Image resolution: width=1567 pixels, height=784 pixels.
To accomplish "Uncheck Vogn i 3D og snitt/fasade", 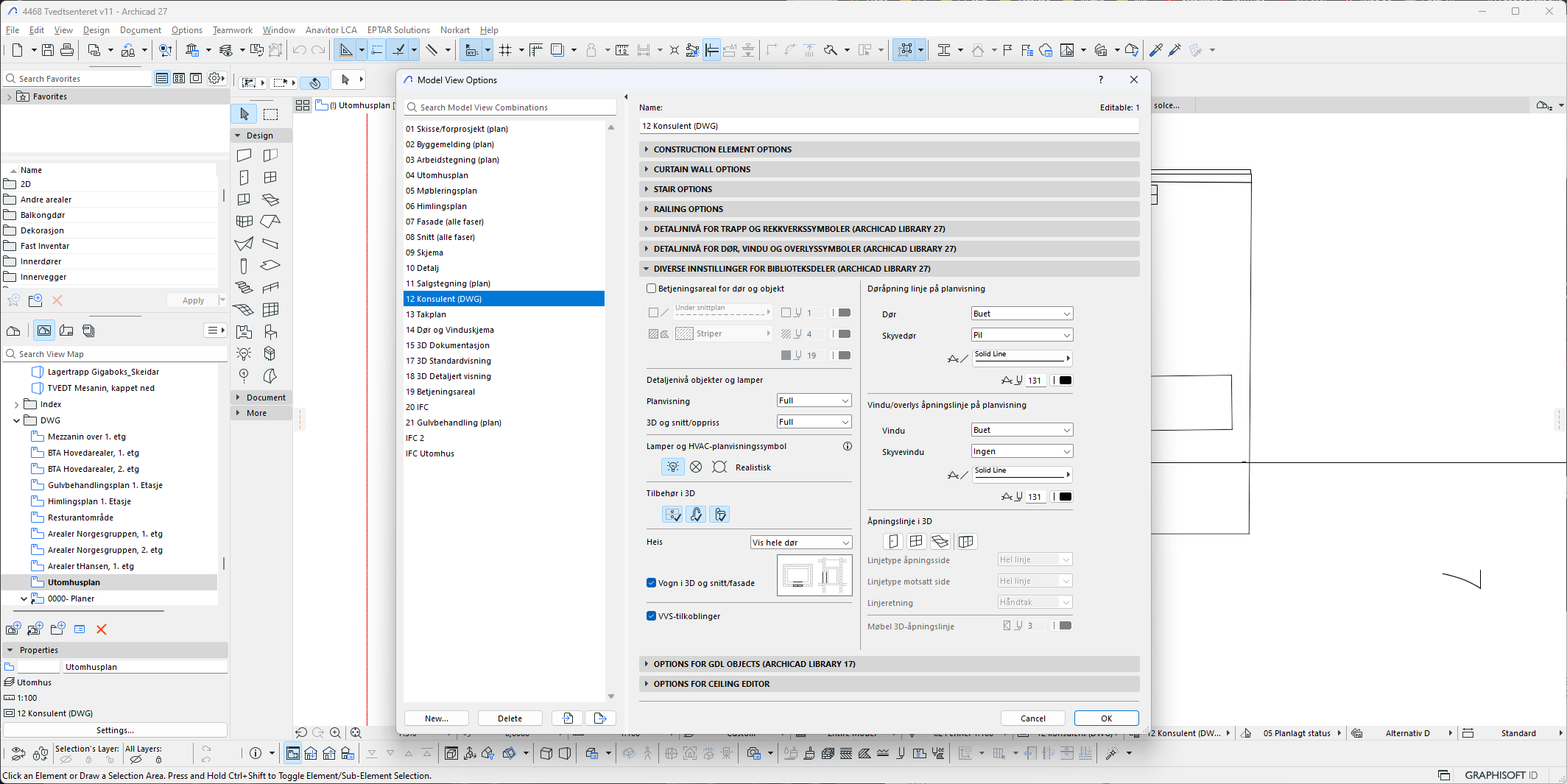I will 652,583.
